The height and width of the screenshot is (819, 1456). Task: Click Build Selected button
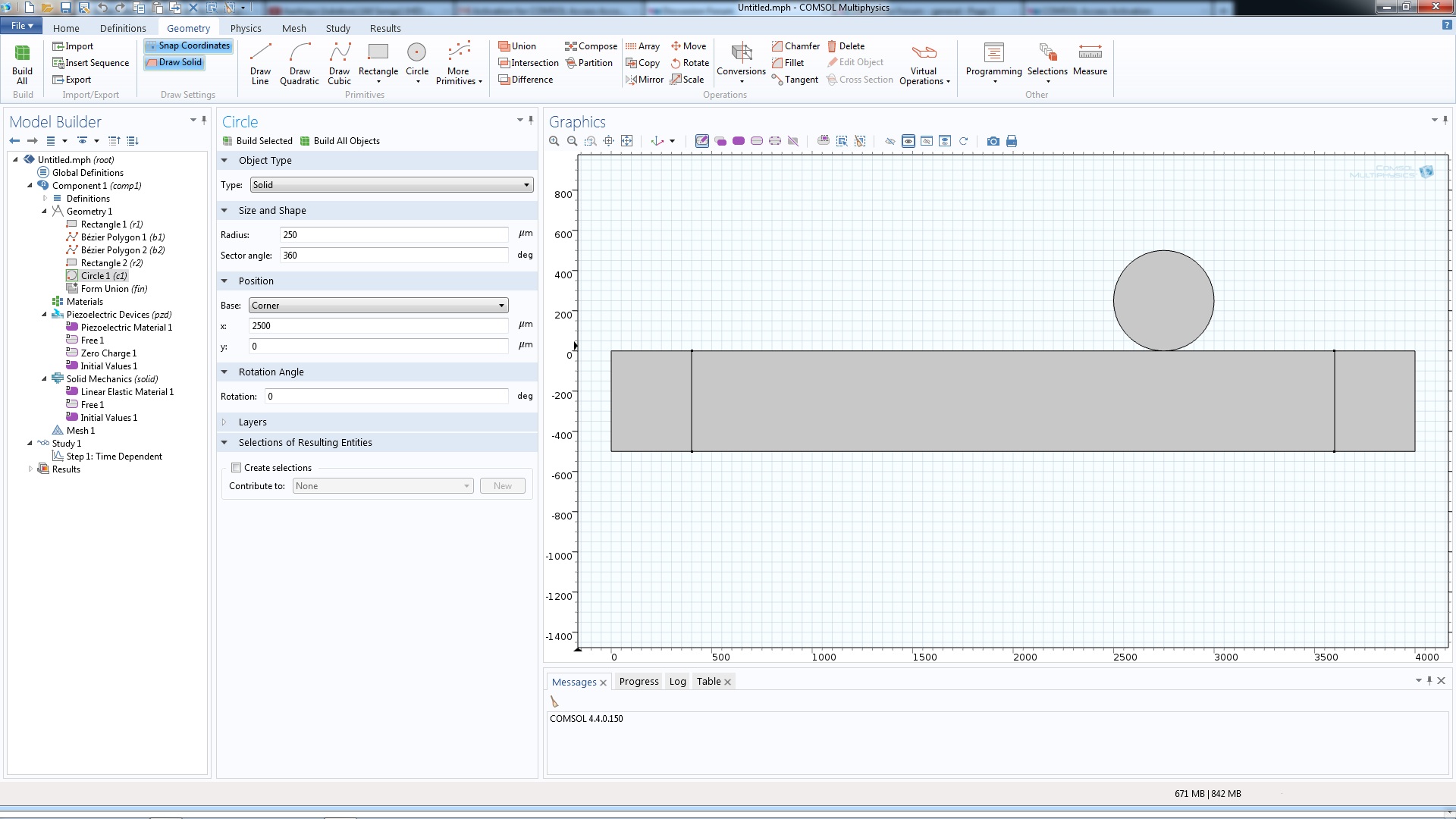258,141
